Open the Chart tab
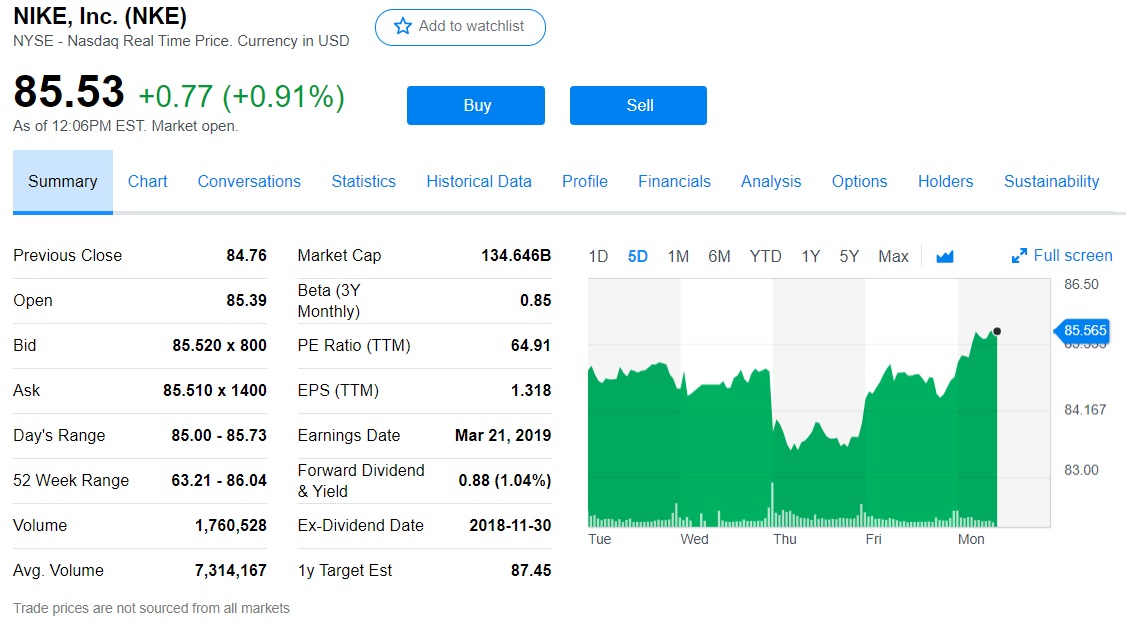 [147, 182]
